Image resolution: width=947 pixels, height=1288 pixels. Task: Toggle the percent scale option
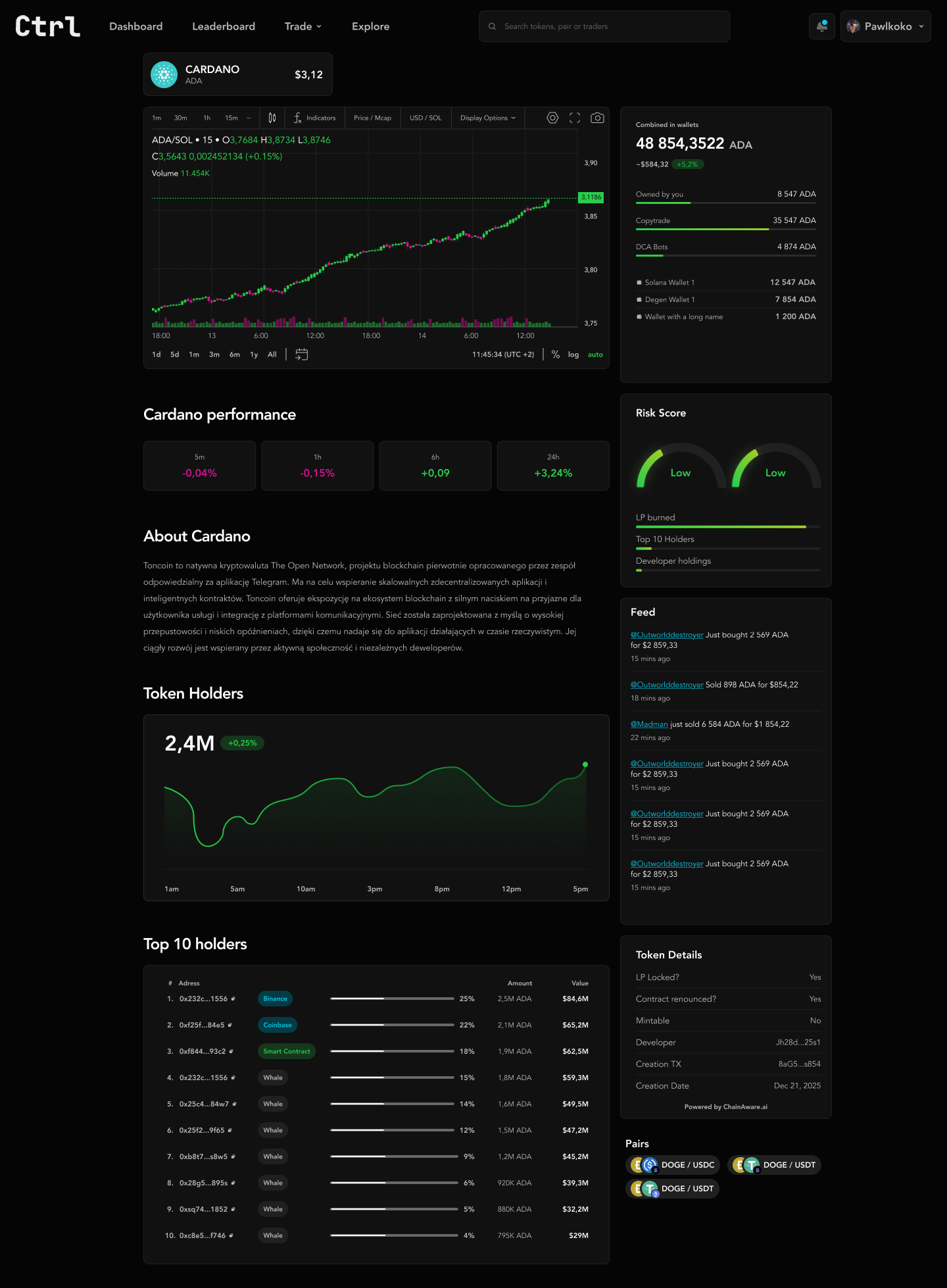pos(556,355)
